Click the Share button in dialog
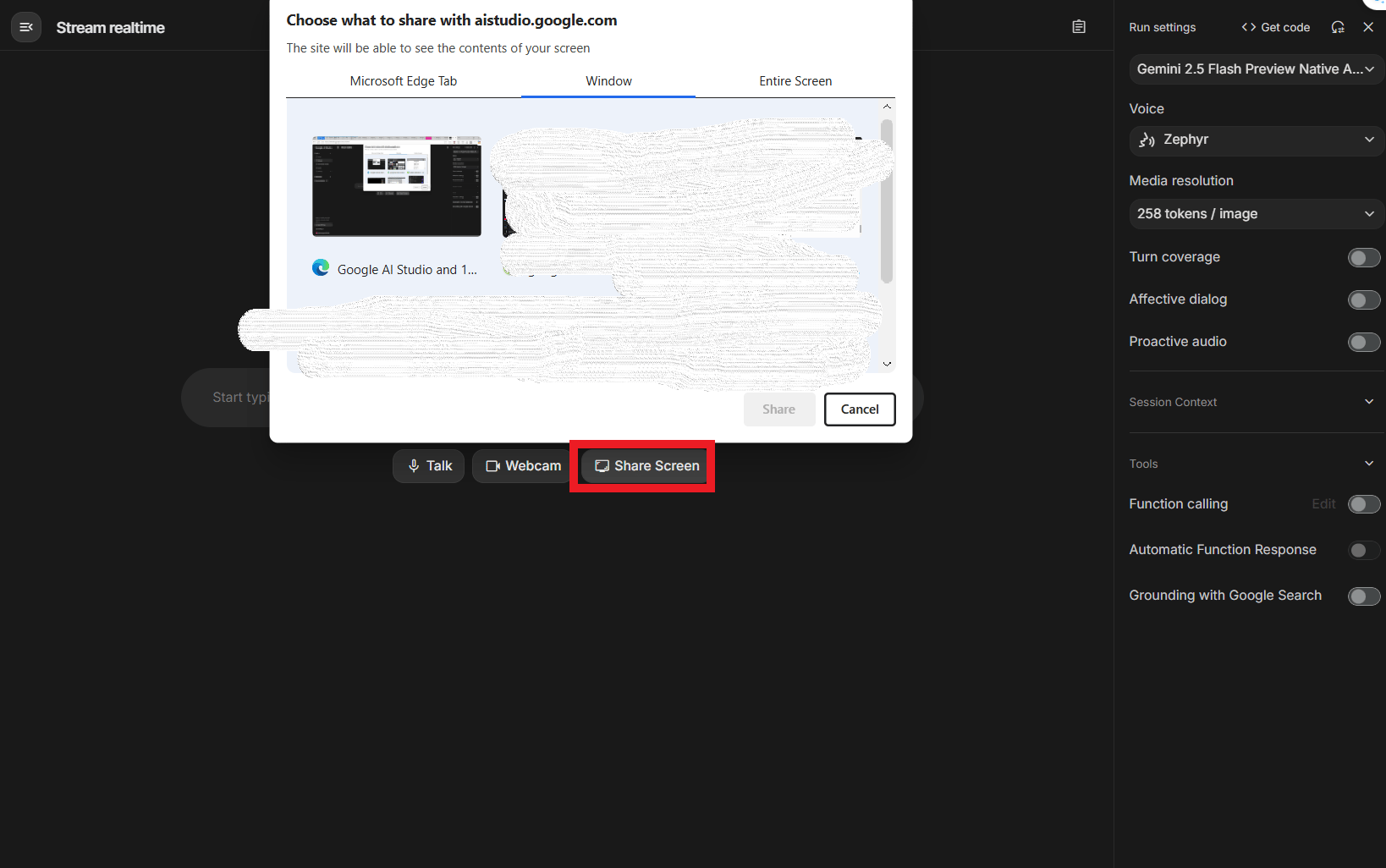This screenshot has height=868, width=1386. click(x=779, y=409)
